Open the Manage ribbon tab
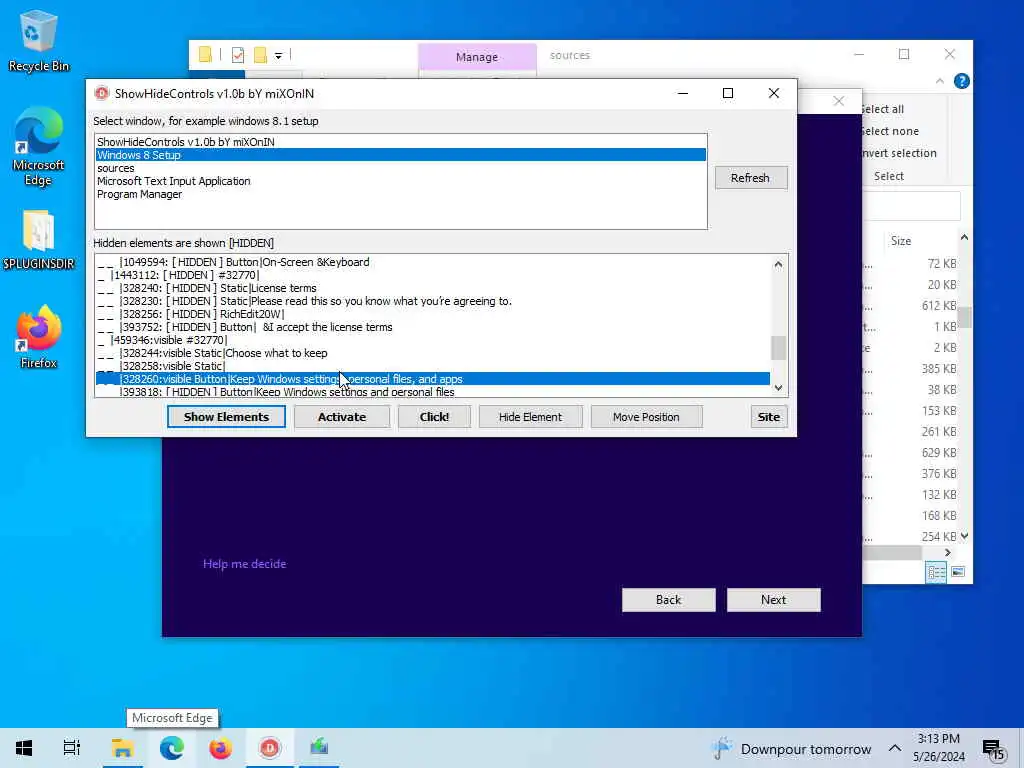The width and height of the screenshot is (1024, 768). tap(477, 57)
